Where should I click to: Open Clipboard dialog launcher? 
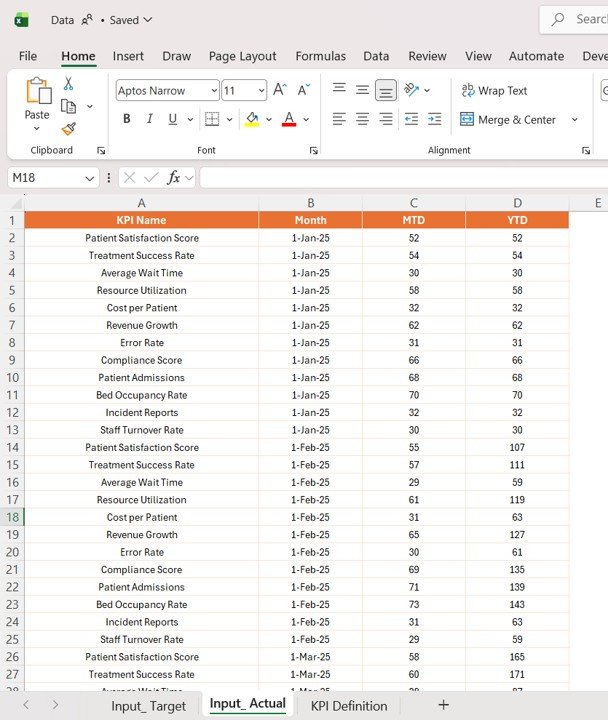coord(101,151)
